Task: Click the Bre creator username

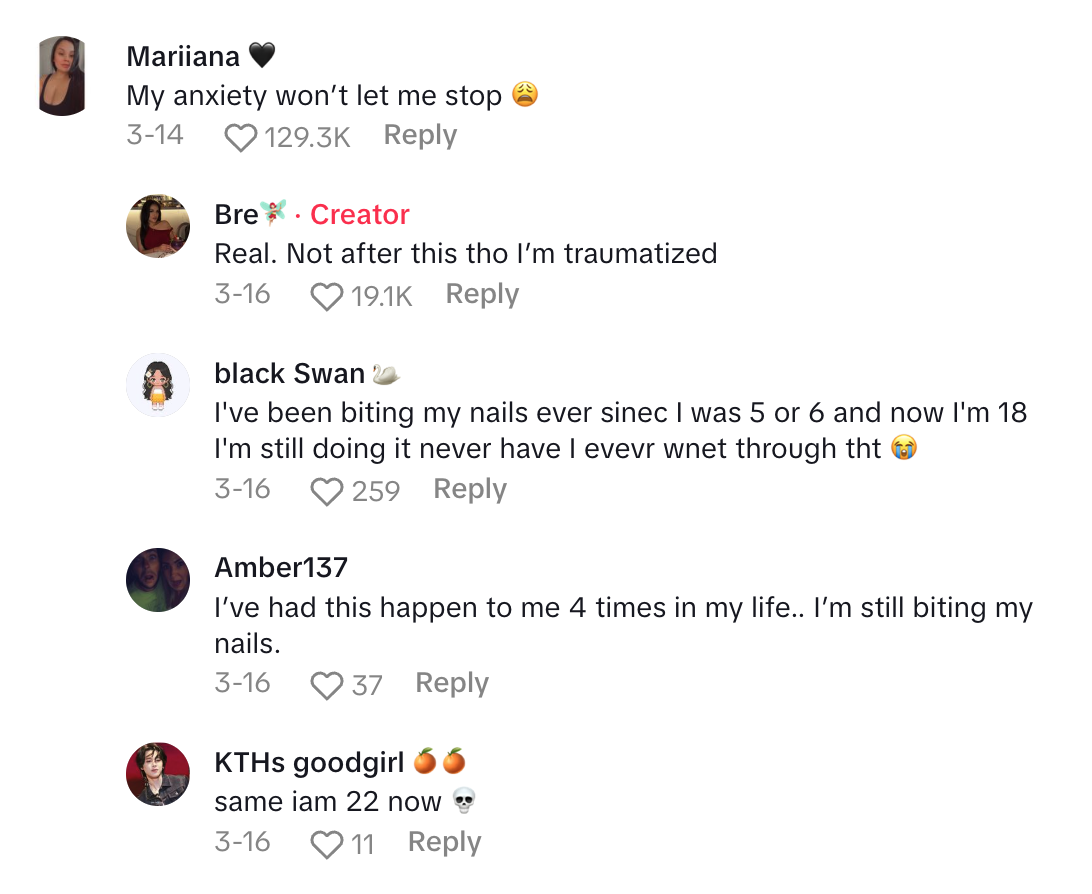Action: [x=237, y=215]
